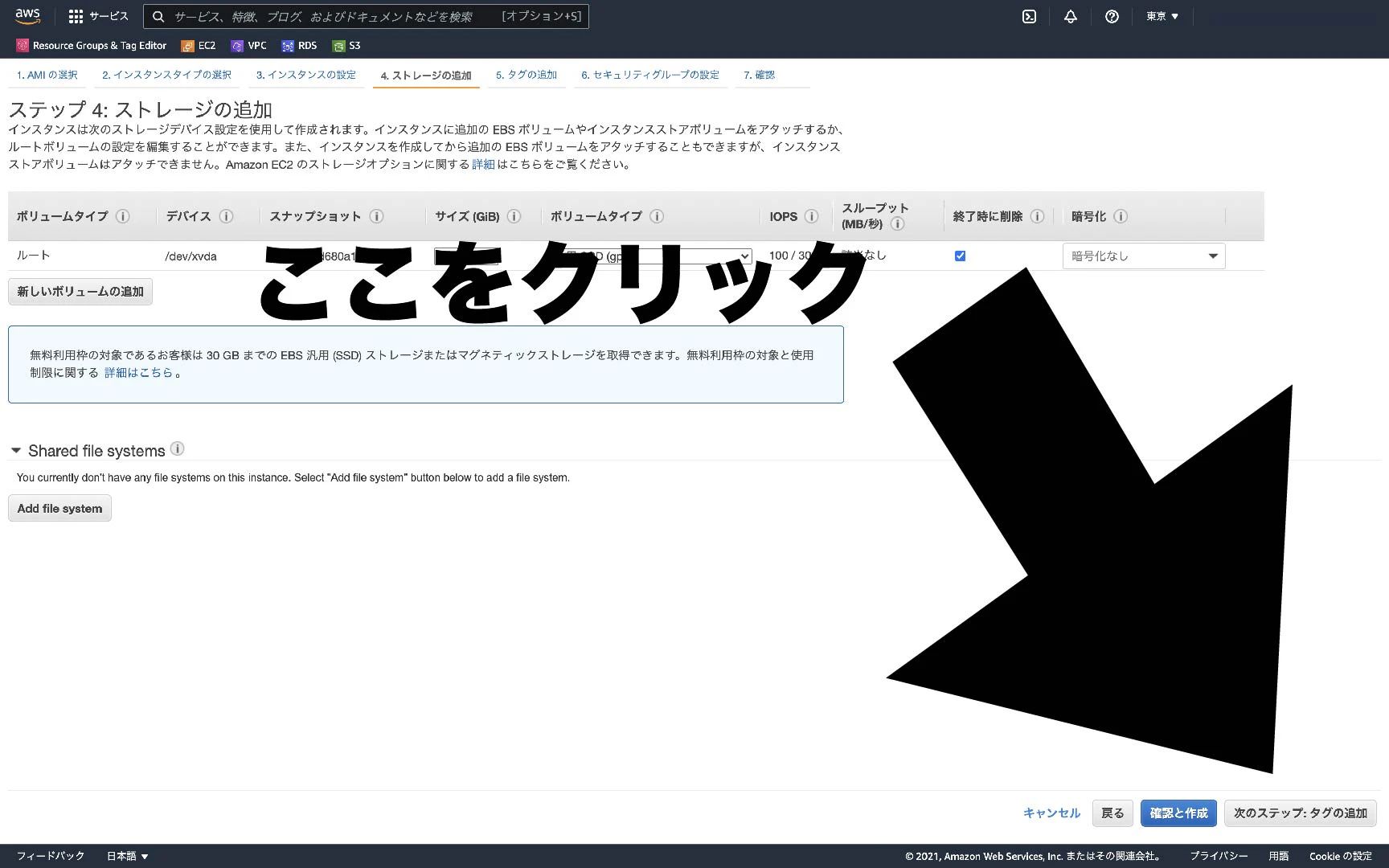
Task: Go to step 6. セキュリティグループの設定 tab
Action: coord(650,75)
